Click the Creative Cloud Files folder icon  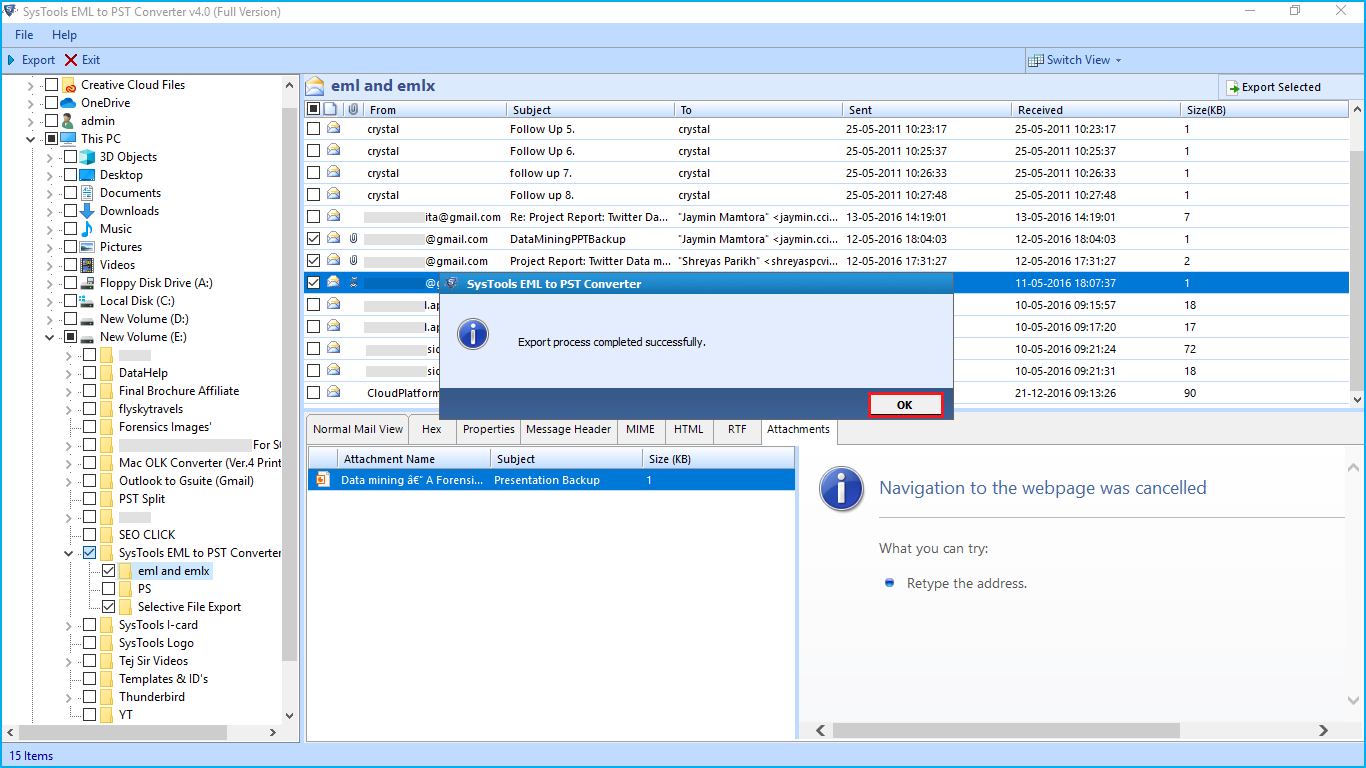(68, 85)
